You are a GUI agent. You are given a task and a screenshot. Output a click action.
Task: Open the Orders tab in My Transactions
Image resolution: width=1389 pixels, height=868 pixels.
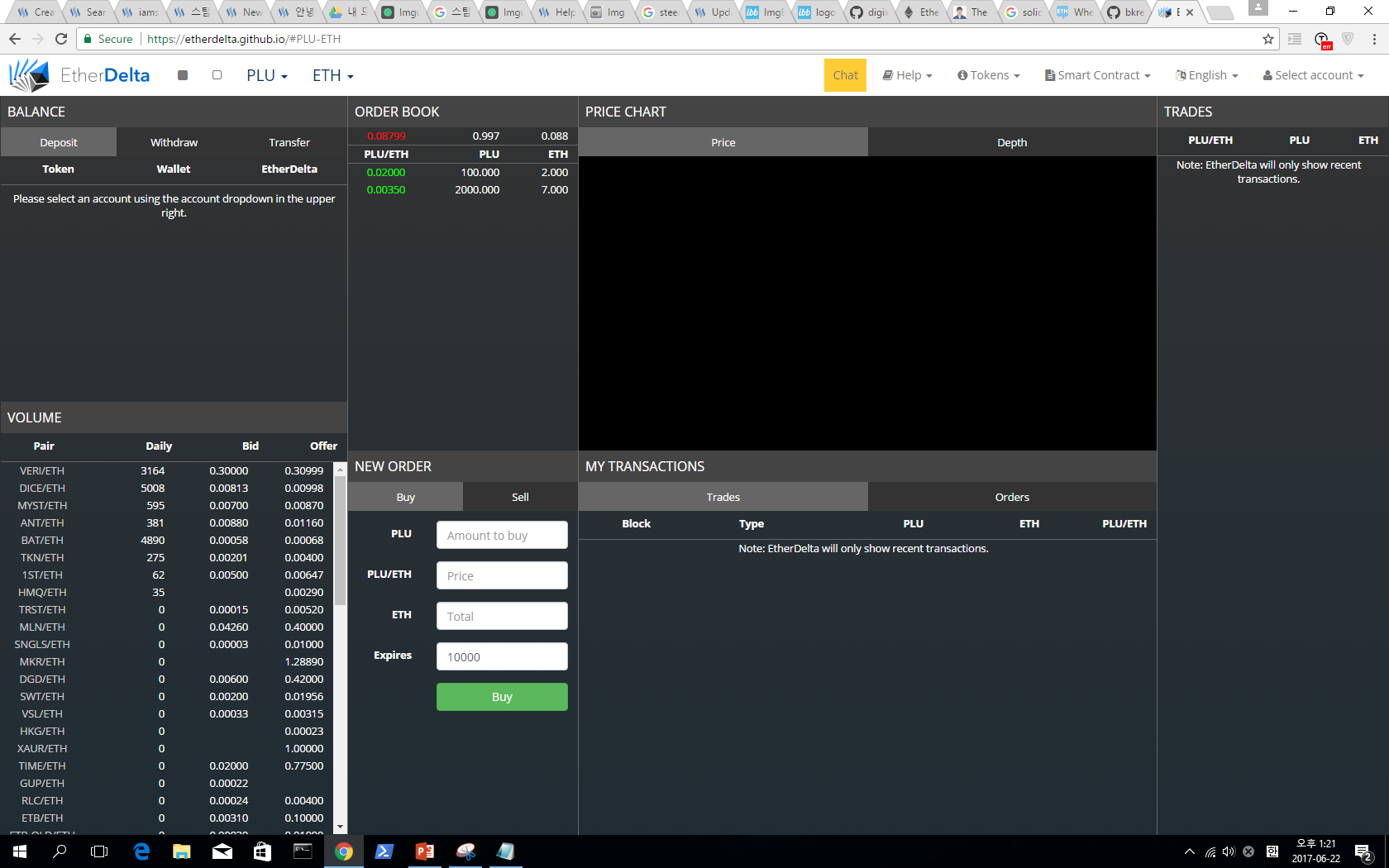pyautogui.click(x=1012, y=497)
